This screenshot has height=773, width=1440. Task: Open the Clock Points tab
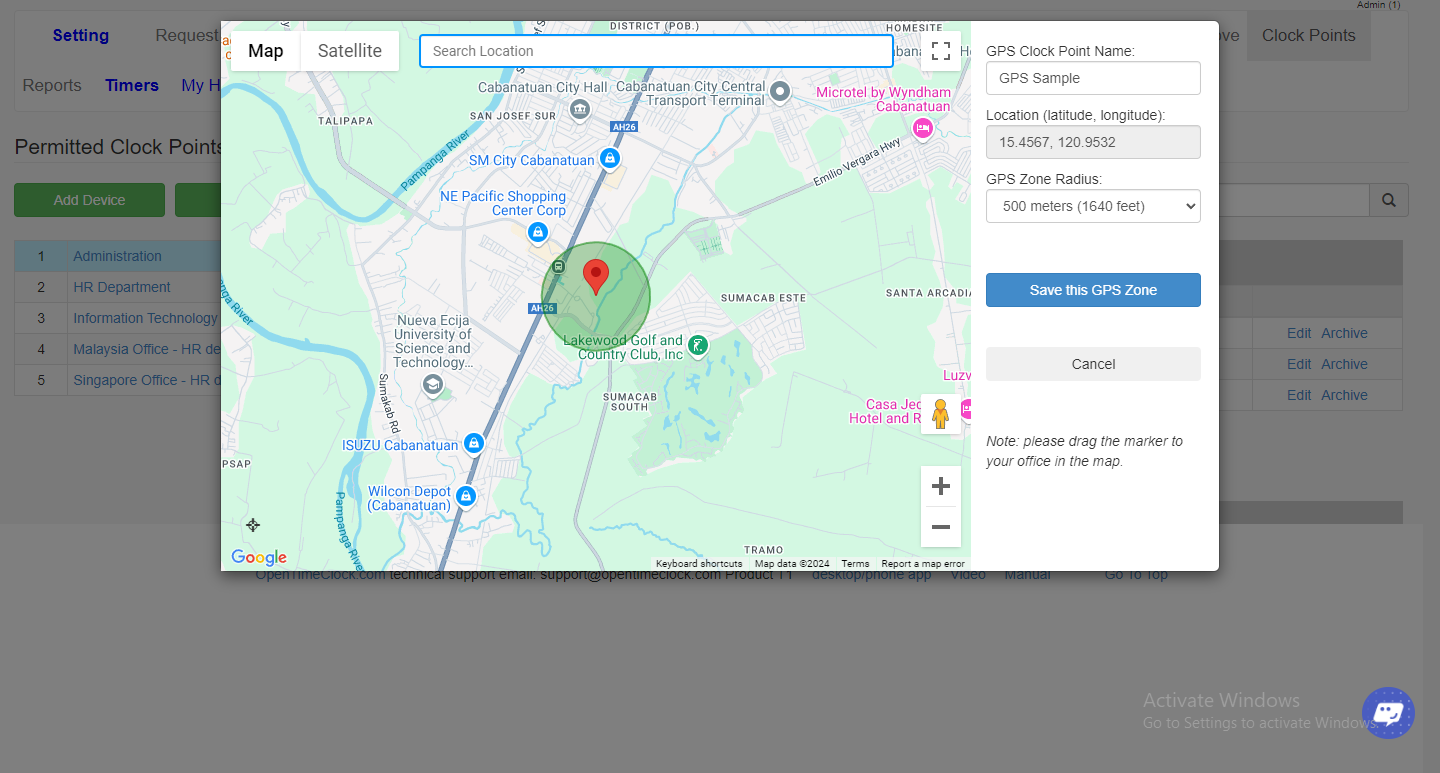1308,35
